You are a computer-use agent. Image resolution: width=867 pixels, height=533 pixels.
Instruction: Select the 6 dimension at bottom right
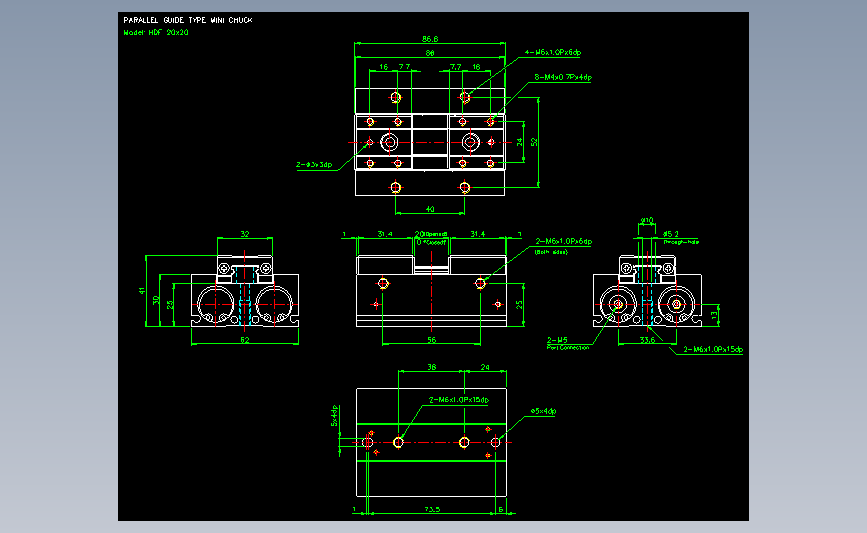pos(500,509)
